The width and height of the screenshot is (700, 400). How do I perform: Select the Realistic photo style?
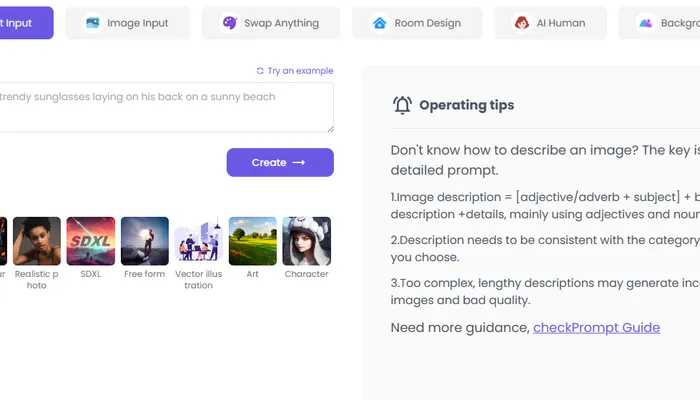(x=37, y=241)
